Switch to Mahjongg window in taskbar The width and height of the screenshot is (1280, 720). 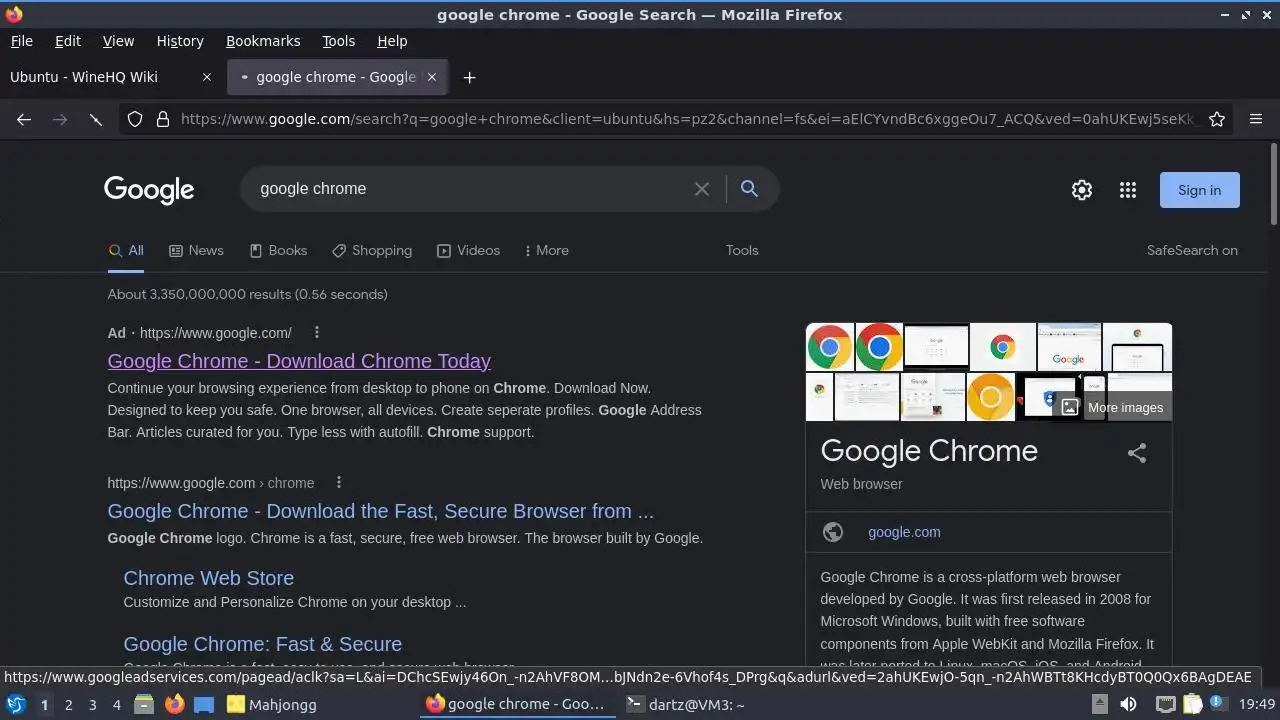[272, 704]
